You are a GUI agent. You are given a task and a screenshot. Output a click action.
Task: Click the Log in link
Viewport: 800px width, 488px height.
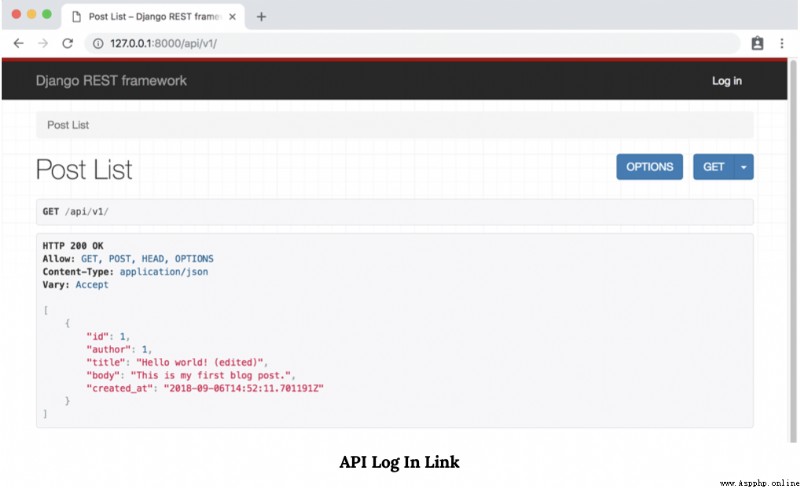[x=727, y=81]
